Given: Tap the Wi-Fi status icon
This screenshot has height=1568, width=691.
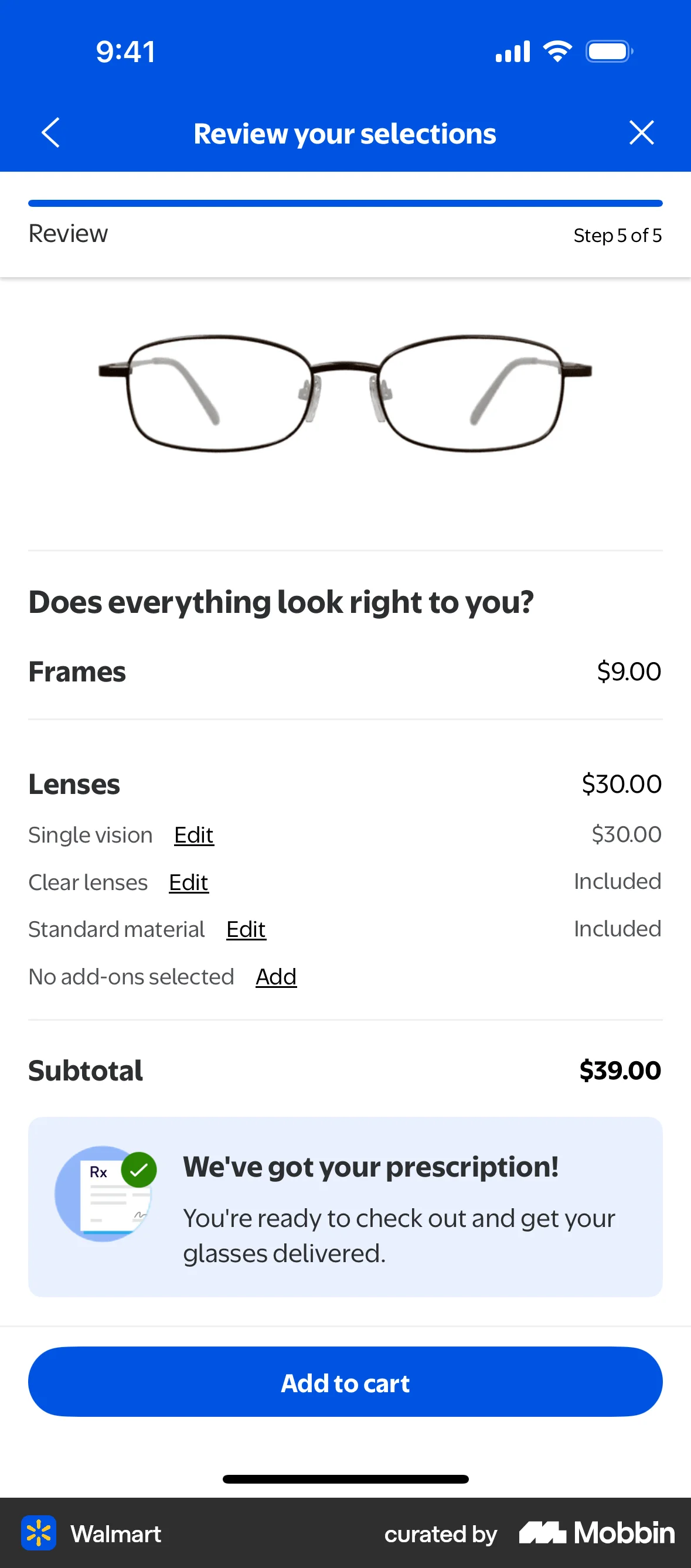Looking at the screenshot, I should tap(557, 51).
